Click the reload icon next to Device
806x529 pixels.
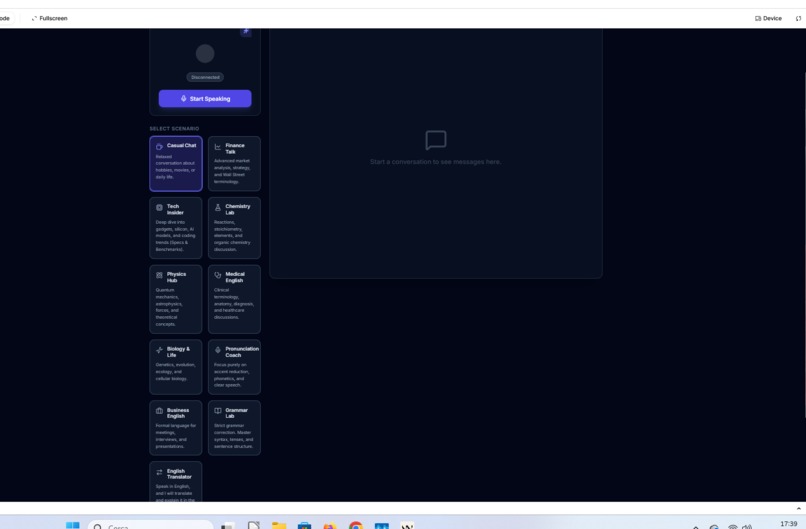[798, 18]
